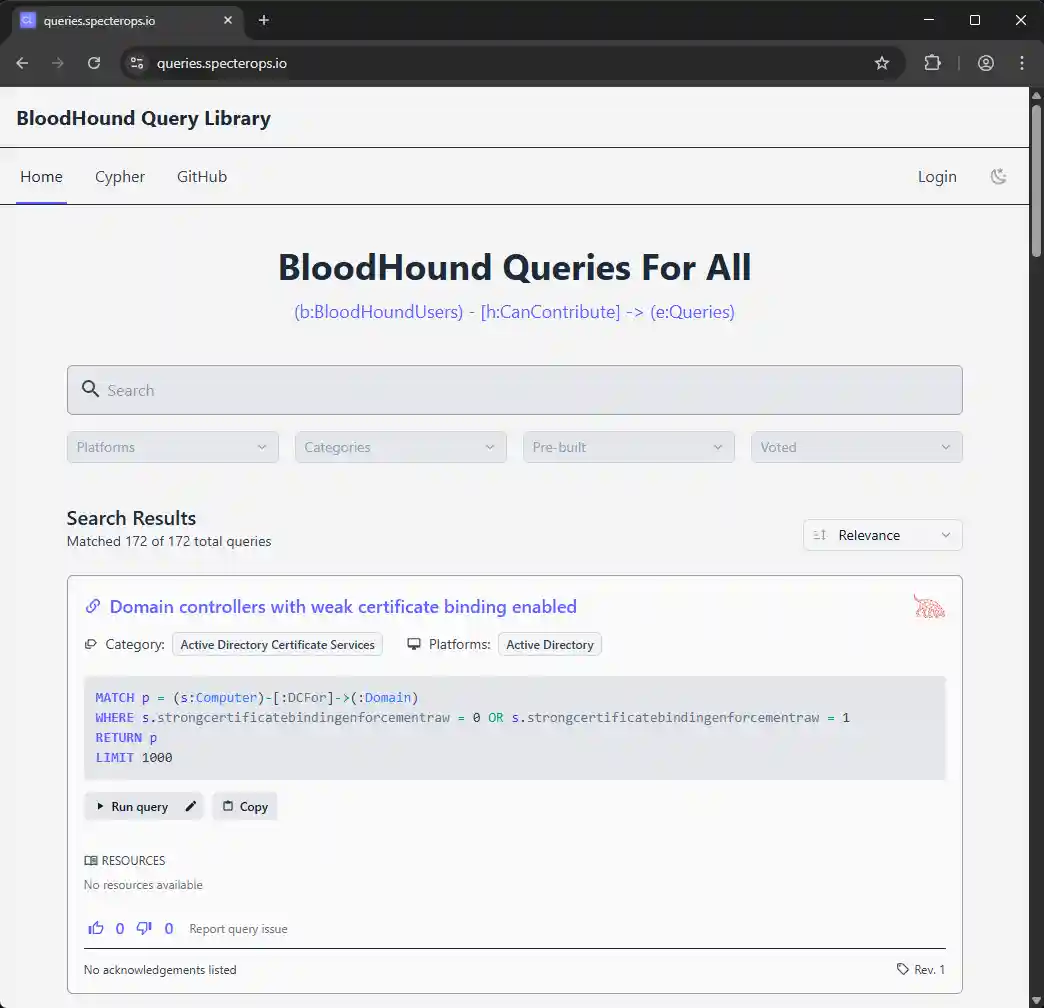Image resolution: width=1044 pixels, height=1008 pixels.
Task: Downvote the query with the thumbs down
Action: click(x=143, y=928)
